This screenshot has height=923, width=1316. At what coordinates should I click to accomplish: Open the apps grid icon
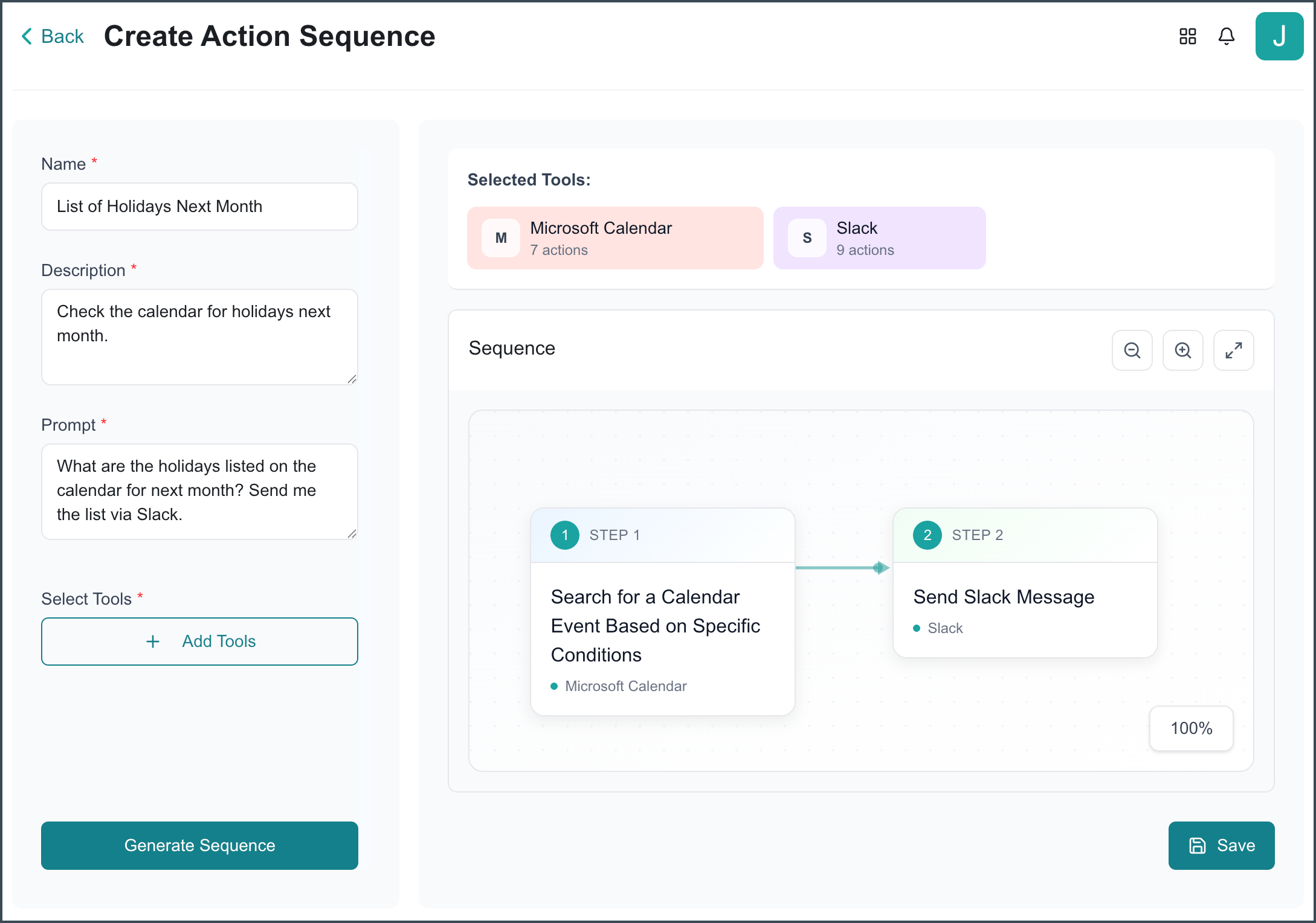(1187, 36)
